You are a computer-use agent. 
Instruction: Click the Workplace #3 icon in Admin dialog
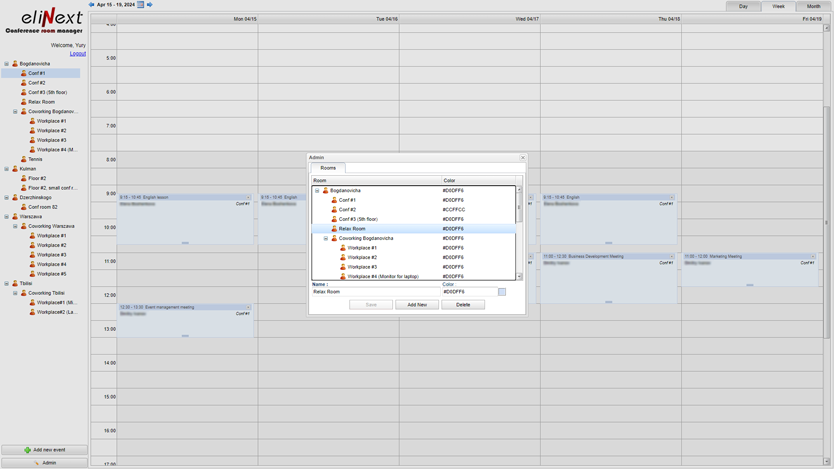click(343, 267)
